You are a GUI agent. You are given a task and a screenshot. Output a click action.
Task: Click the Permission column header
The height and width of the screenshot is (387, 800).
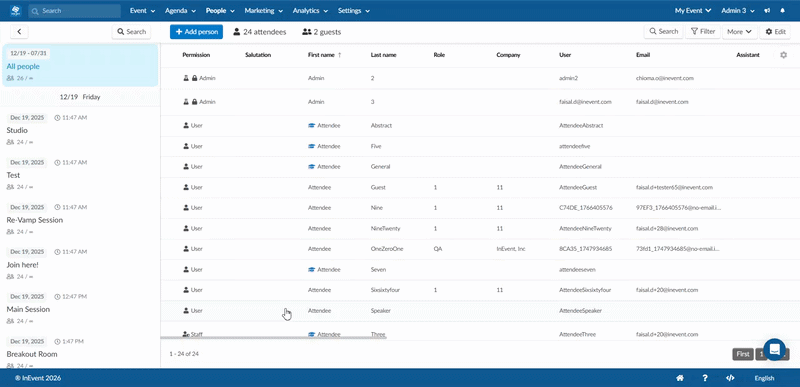pos(196,55)
